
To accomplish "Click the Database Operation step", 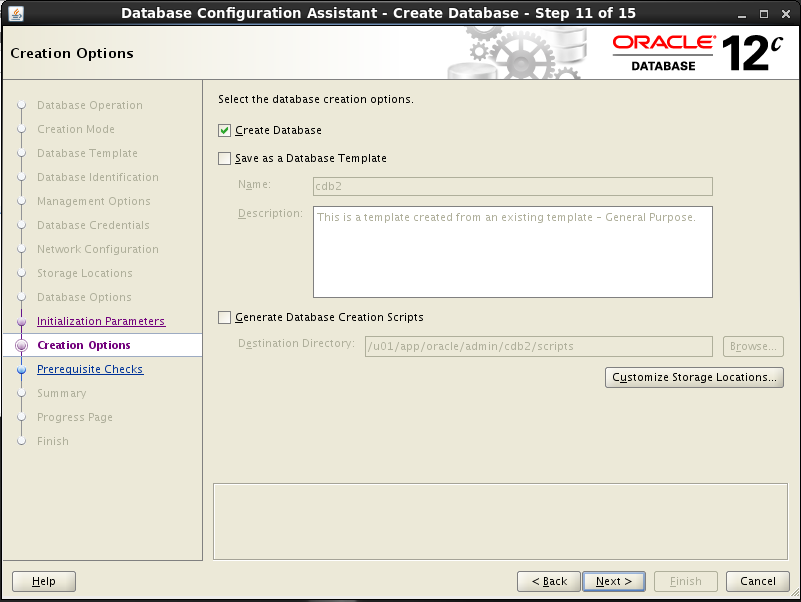I will point(90,105).
